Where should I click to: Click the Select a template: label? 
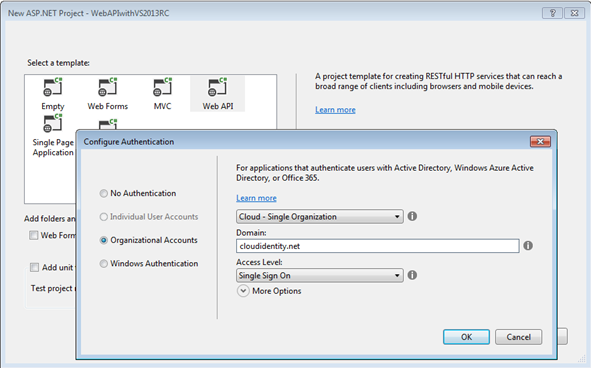pos(58,63)
